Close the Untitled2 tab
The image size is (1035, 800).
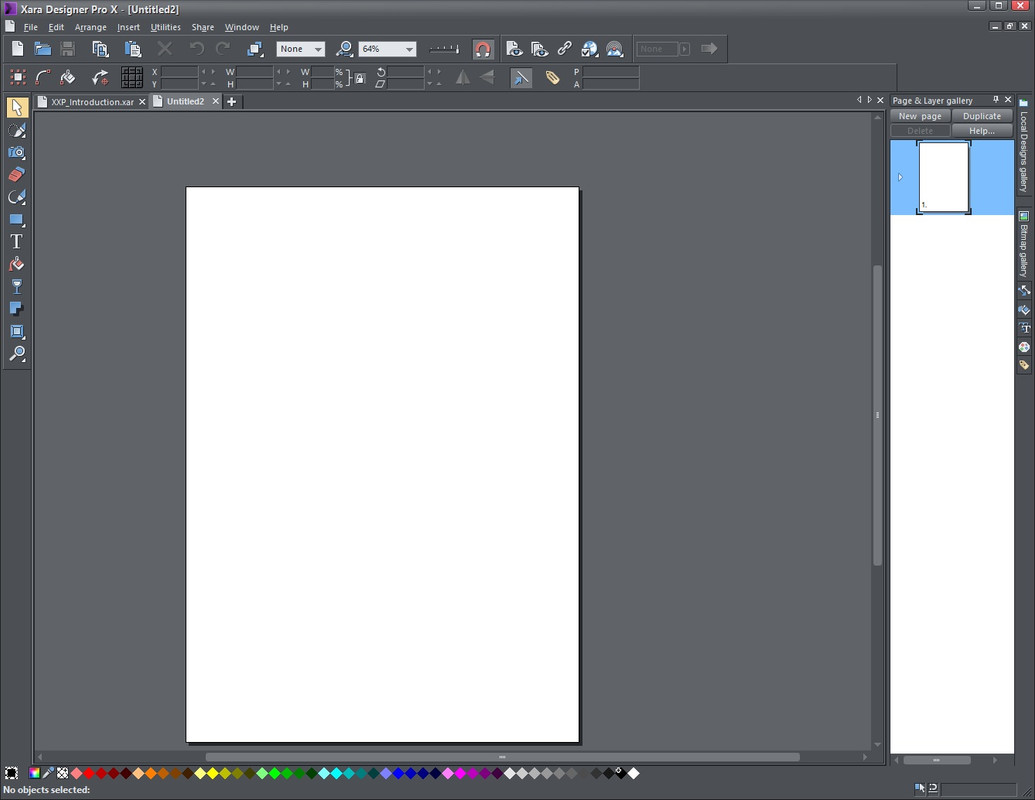215,101
